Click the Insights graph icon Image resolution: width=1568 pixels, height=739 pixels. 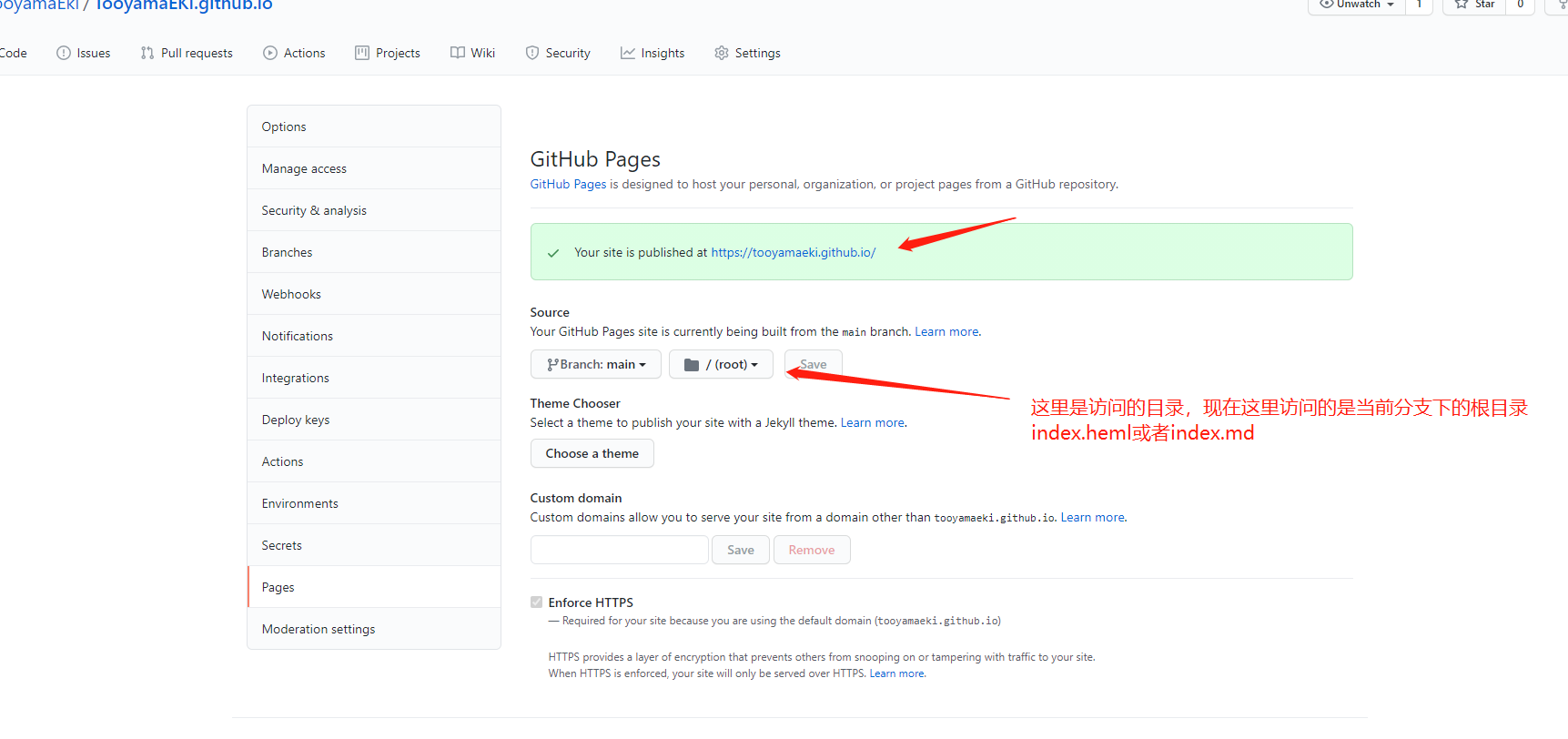[628, 53]
